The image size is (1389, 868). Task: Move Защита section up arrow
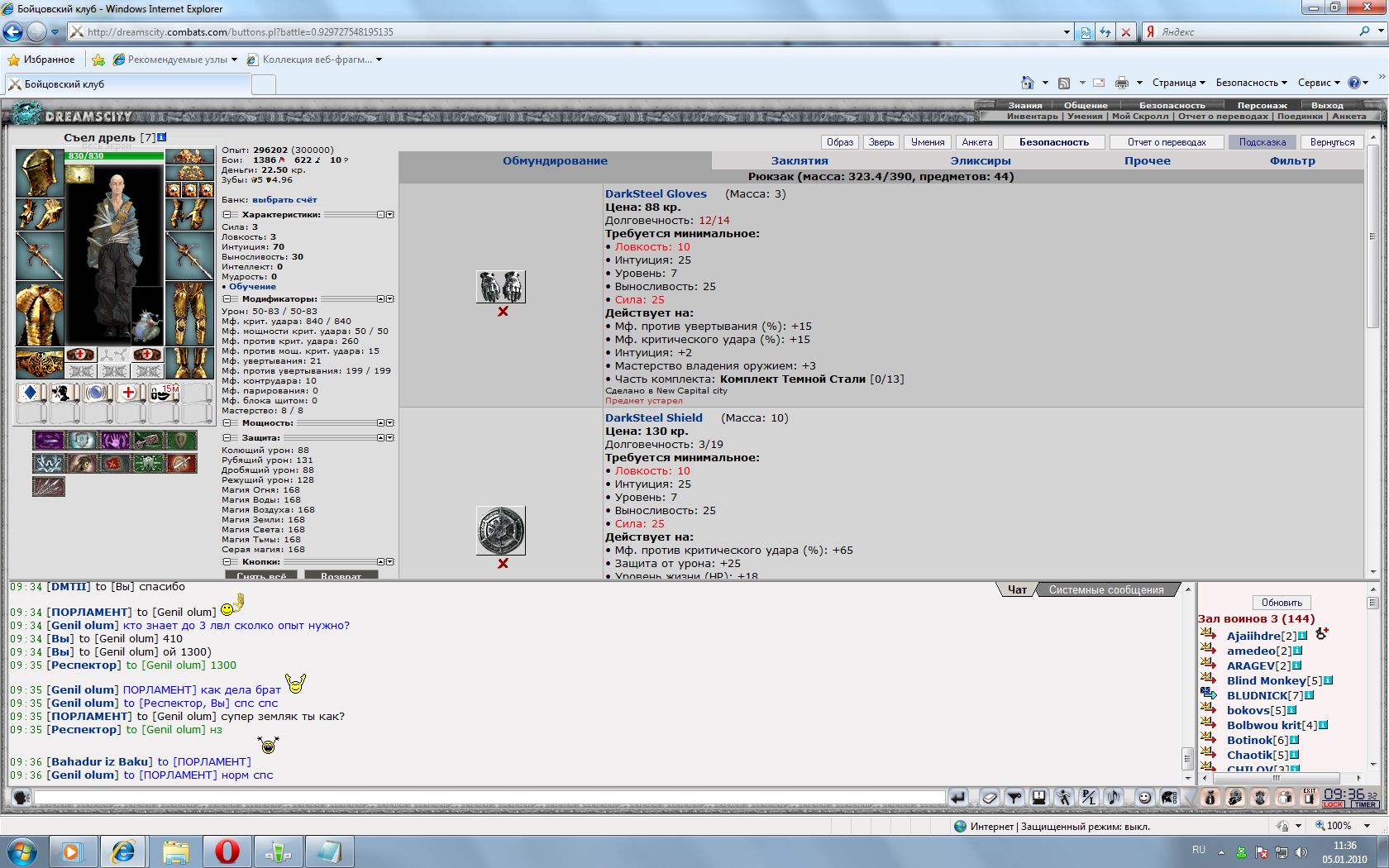click(x=381, y=438)
